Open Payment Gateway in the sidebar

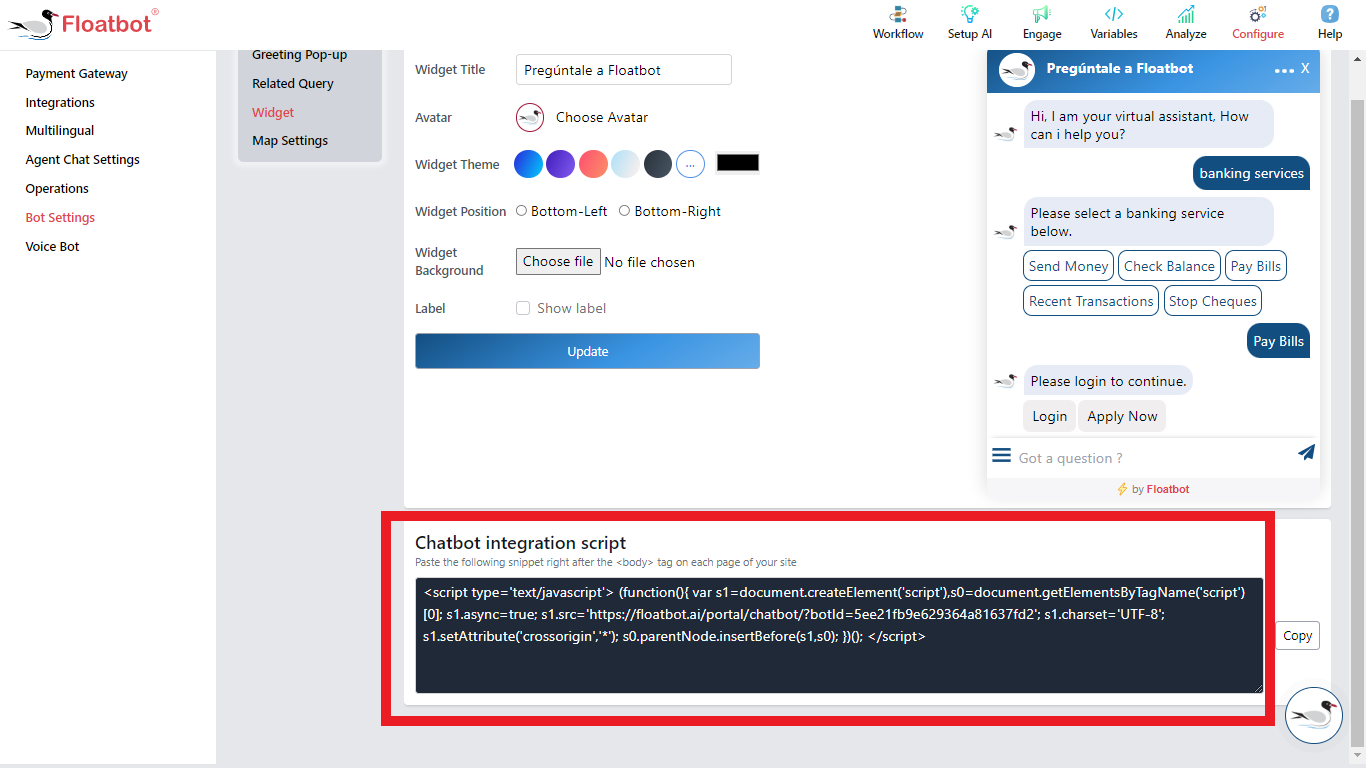[x=77, y=74]
